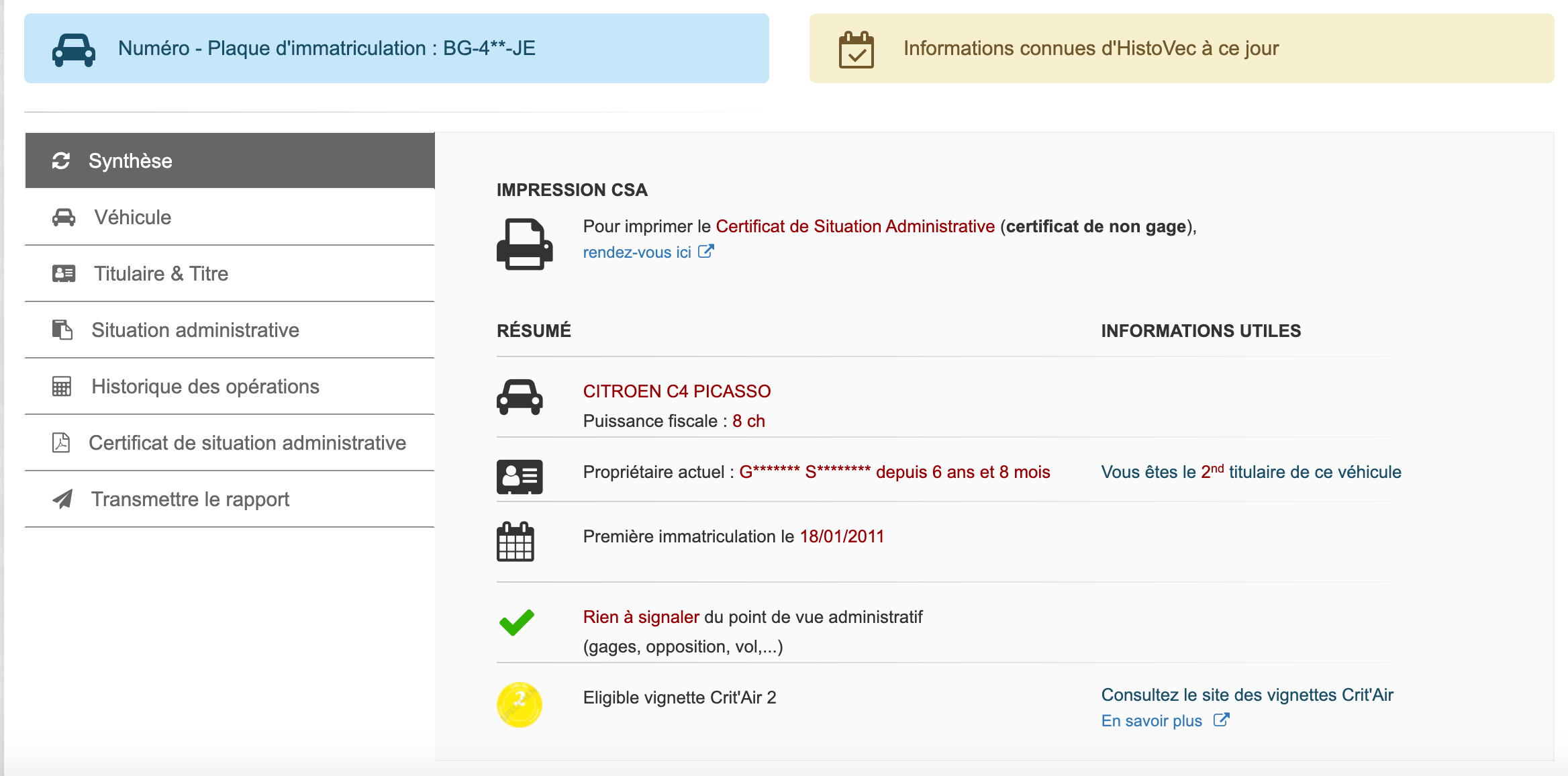Click the ID card icon next to Propriétaire actuel
The width and height of the screenshot is (1568, 776).
click(x=520, y=477)
